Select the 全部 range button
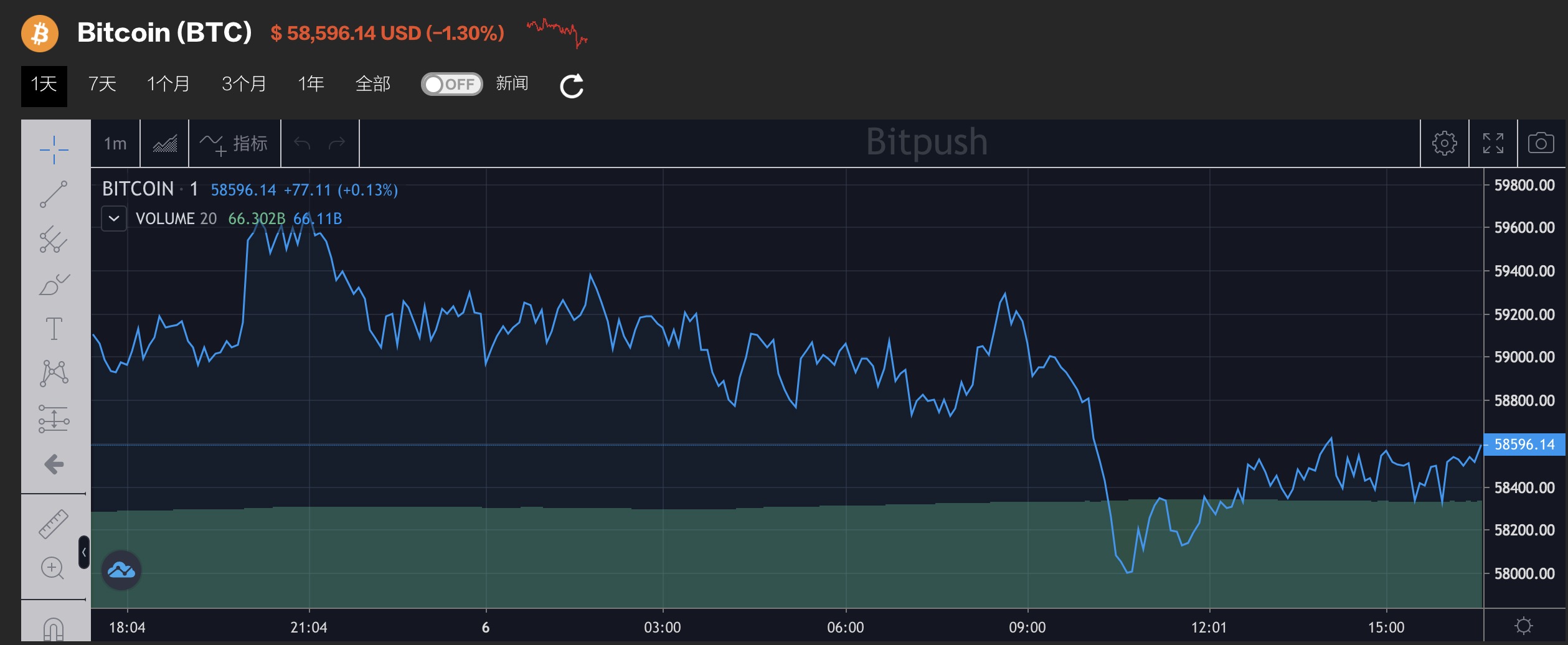1568x645 pixels. 372,84
